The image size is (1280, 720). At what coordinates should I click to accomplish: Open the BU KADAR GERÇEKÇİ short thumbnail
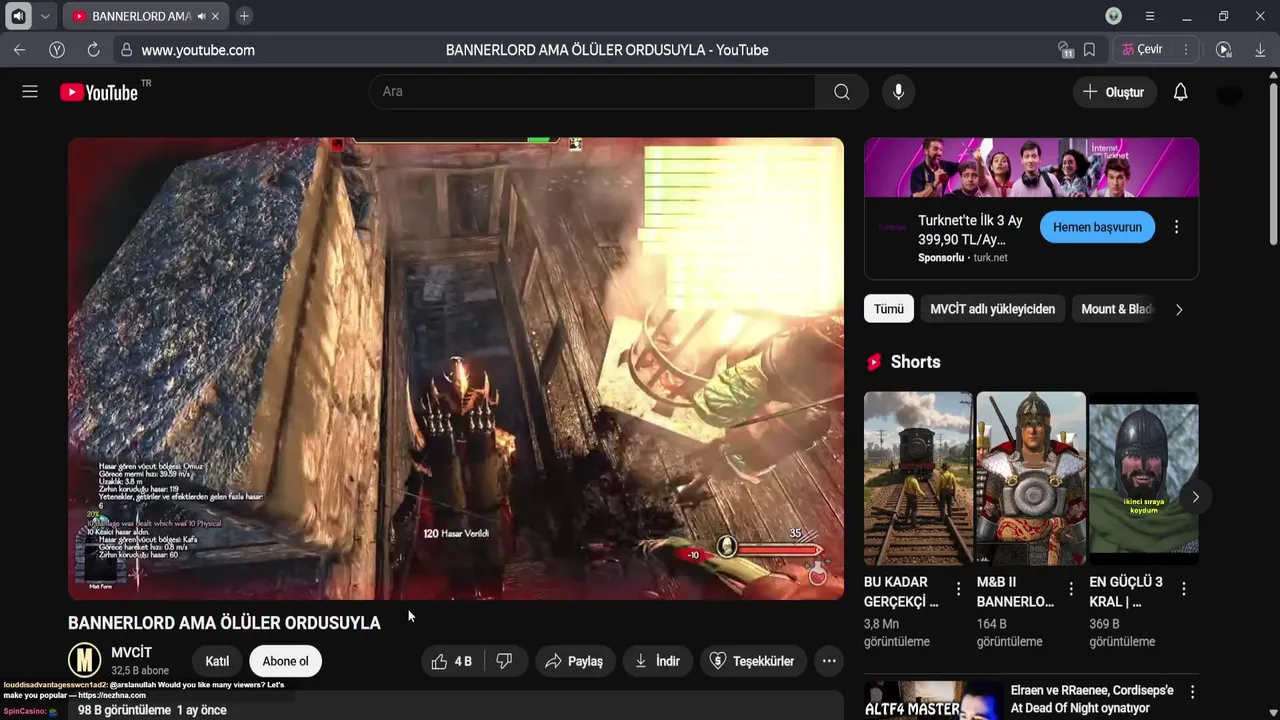[918, 478]
